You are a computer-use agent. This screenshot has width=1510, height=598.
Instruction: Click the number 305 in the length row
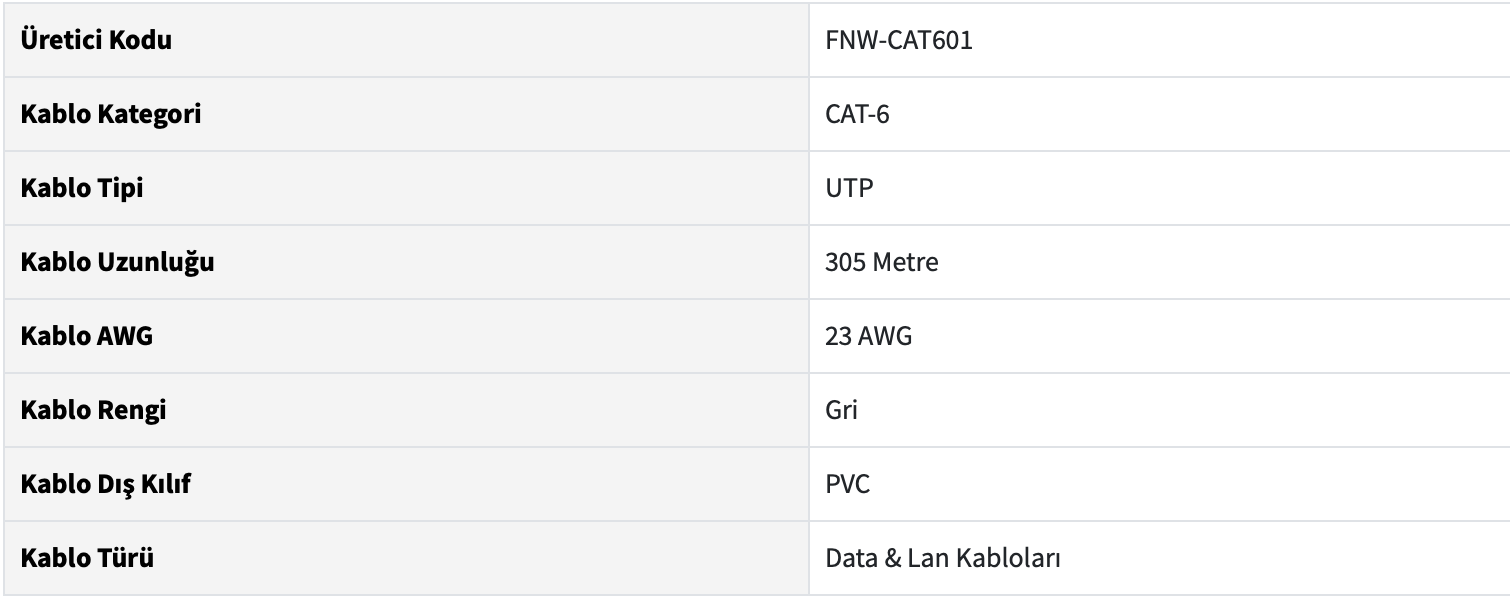pyautogui.click(x=841, y=262)
